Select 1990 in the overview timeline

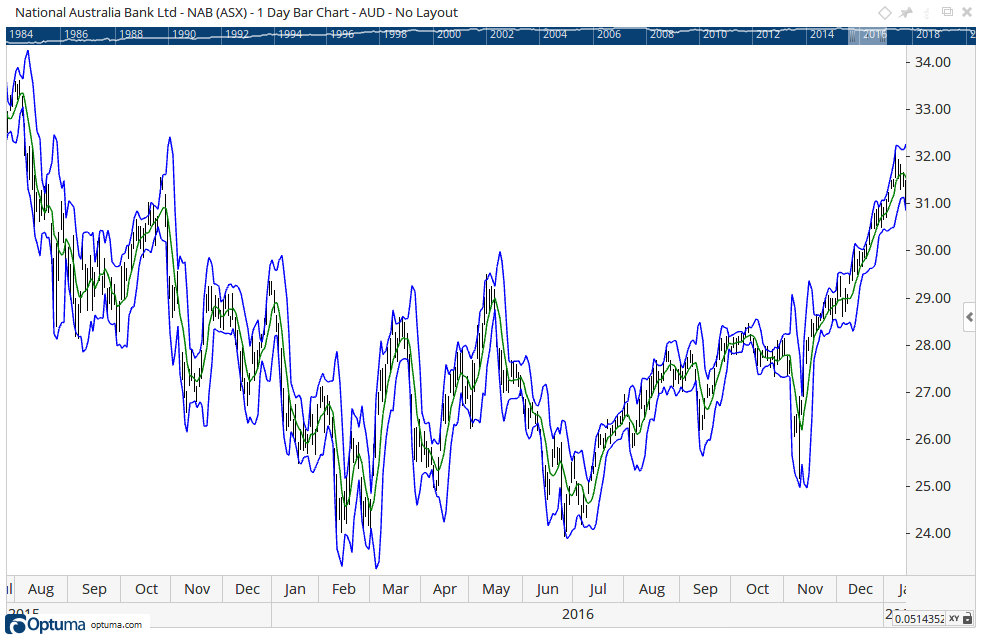pos(183,34)
